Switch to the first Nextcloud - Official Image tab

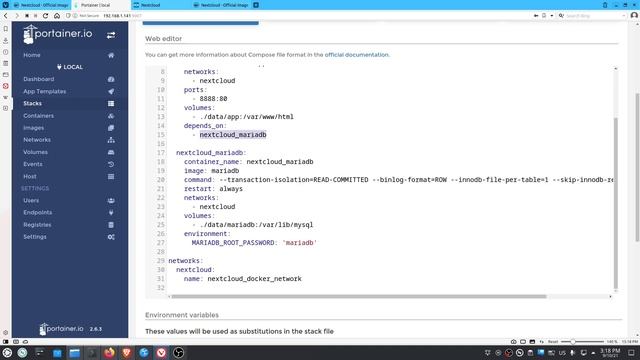tap(41, 5)
